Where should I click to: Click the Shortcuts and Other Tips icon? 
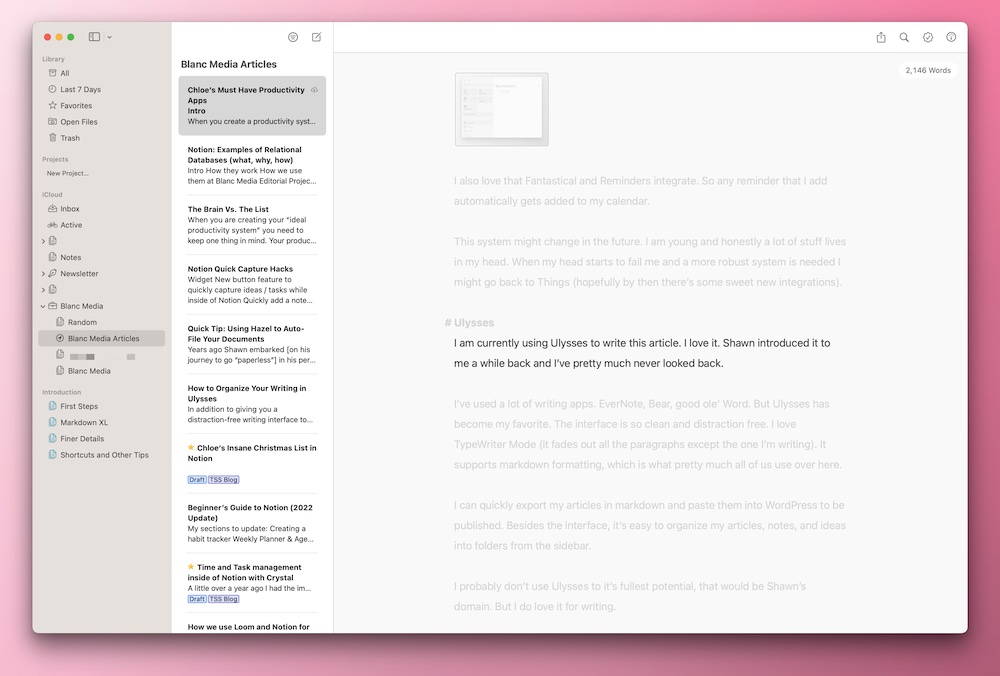click(53, 455)
